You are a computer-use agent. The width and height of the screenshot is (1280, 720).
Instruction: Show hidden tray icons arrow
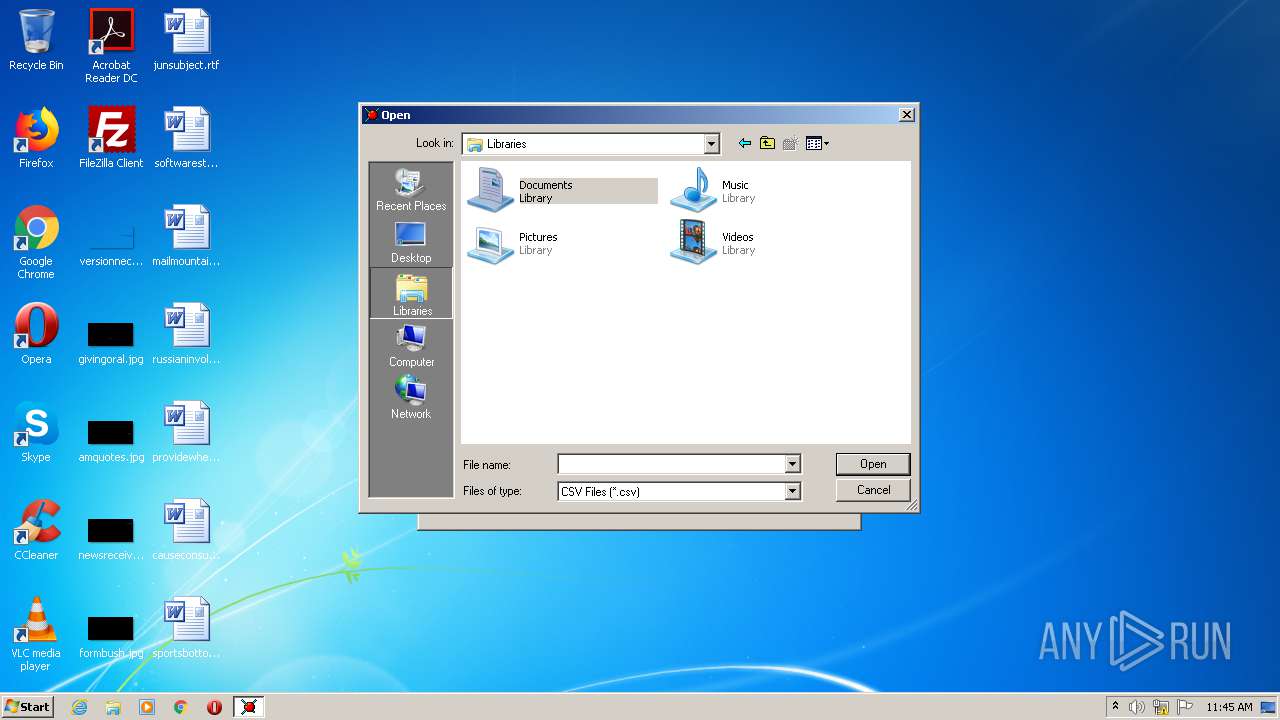(1115, 707)
